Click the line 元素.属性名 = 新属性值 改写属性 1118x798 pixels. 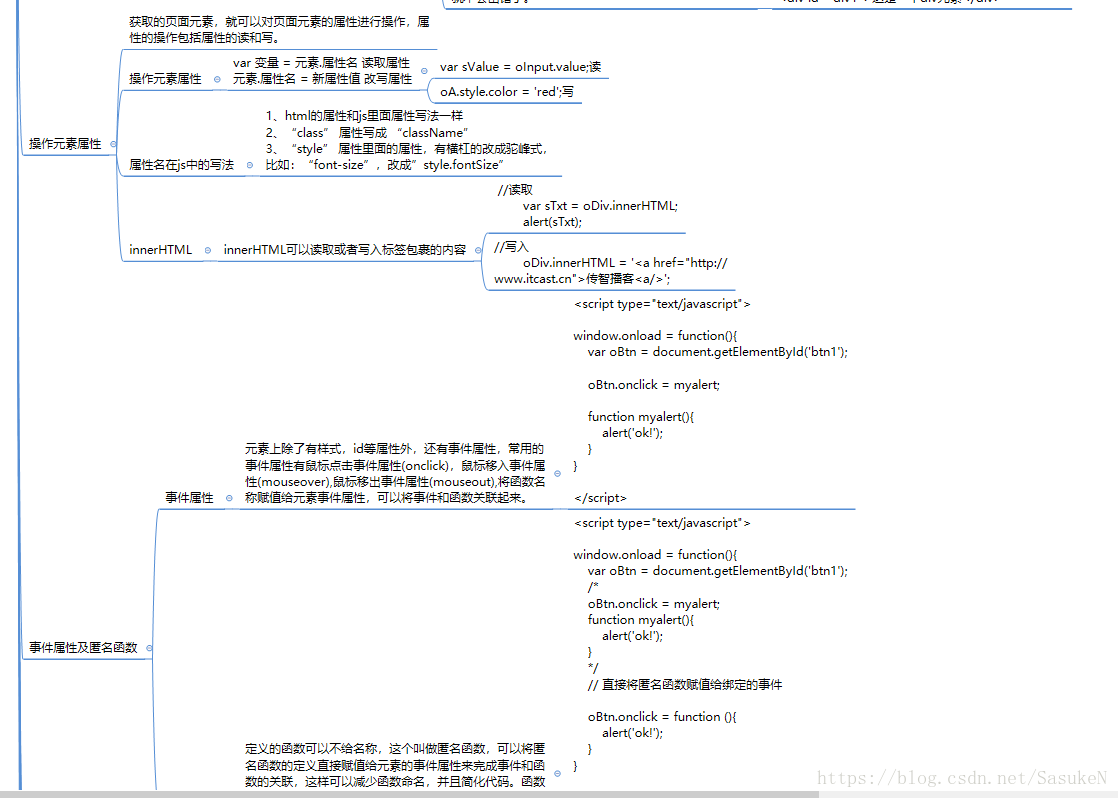[322, 78]
